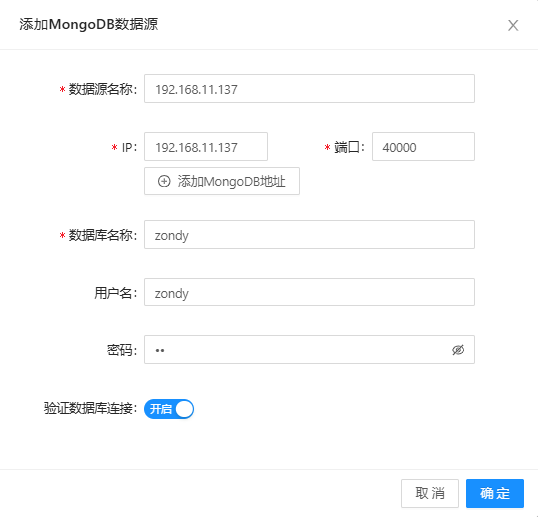Click the 添加MongoDB数据源 dialog title
This screenshot has width=538, height=517.
pos(89,24)
